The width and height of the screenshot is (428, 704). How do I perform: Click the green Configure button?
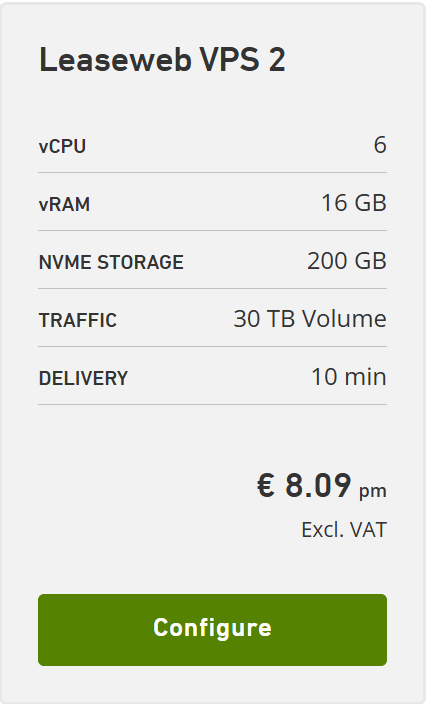(x=212, y=629)
